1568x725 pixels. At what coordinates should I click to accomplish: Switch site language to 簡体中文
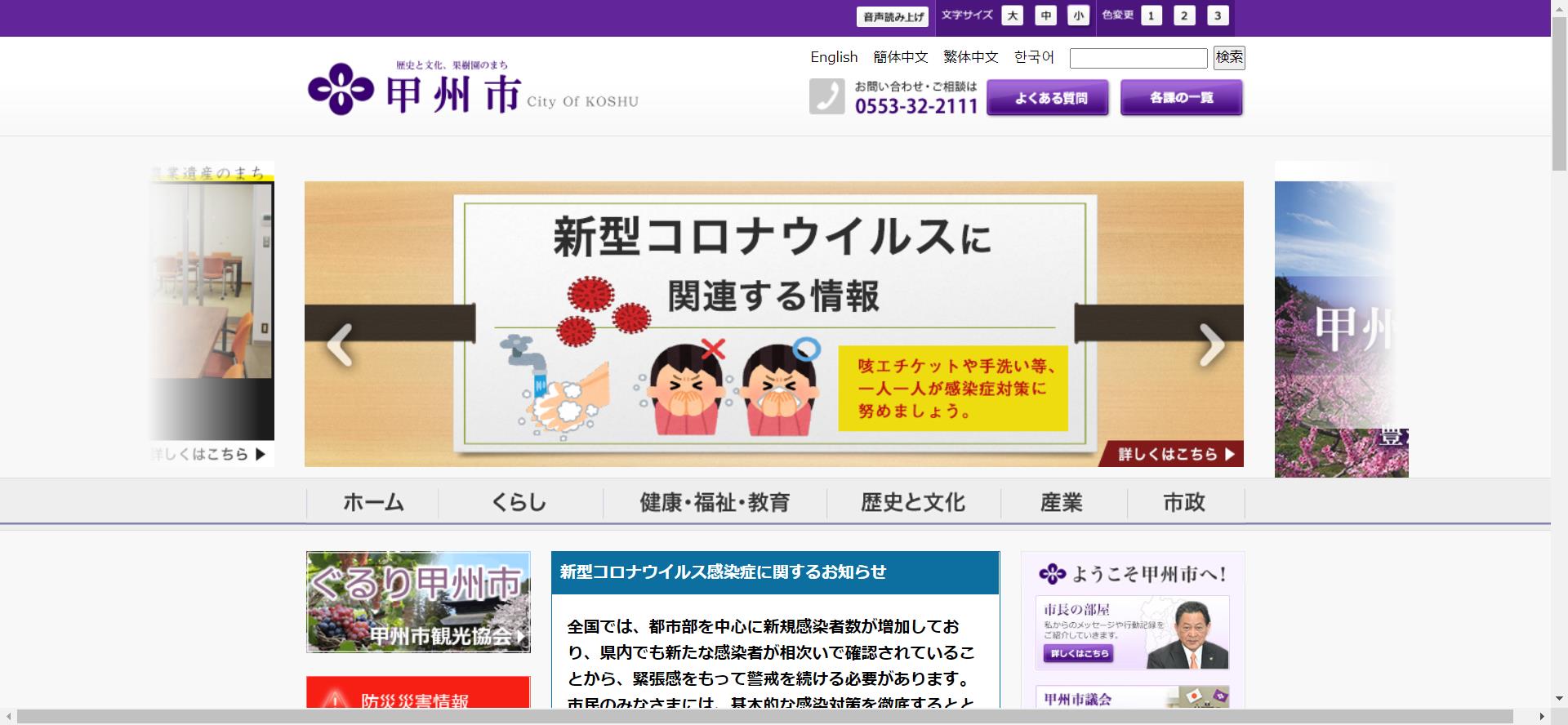coord(901,57)
